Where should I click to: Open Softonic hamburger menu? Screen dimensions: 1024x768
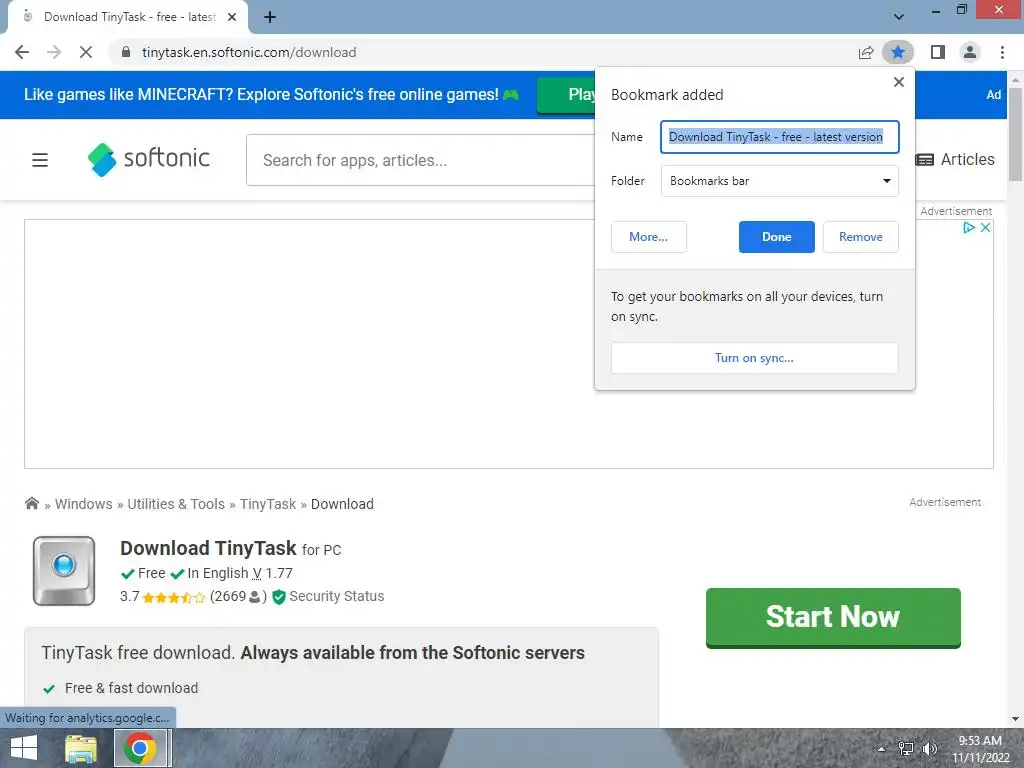pos(40,160)
